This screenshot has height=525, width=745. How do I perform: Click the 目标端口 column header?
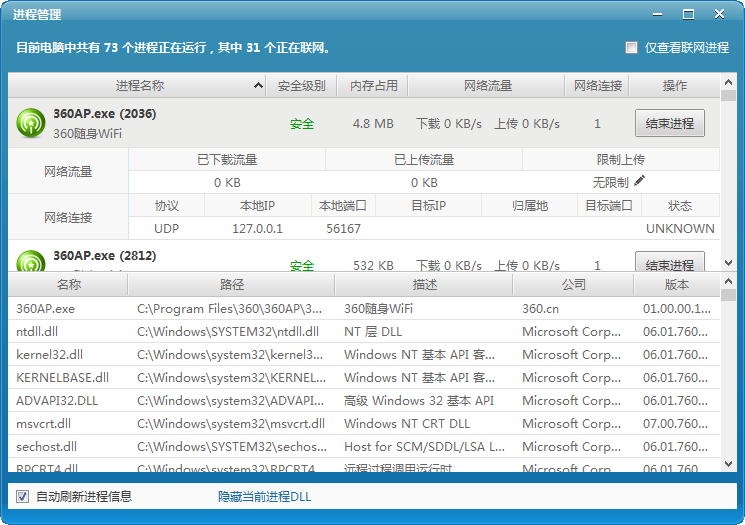point(609,206)
